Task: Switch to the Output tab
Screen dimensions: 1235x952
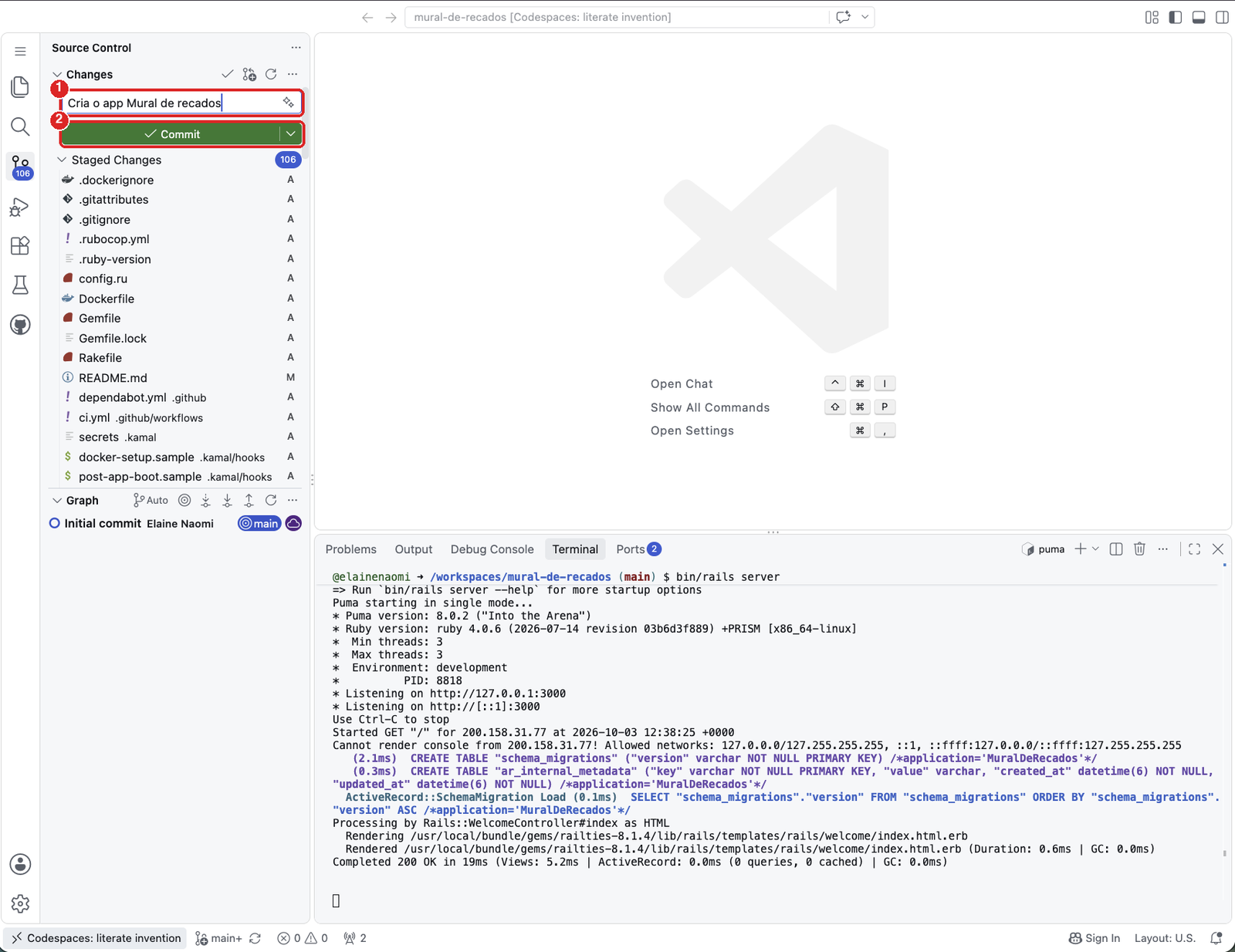Action: [414, 549]
